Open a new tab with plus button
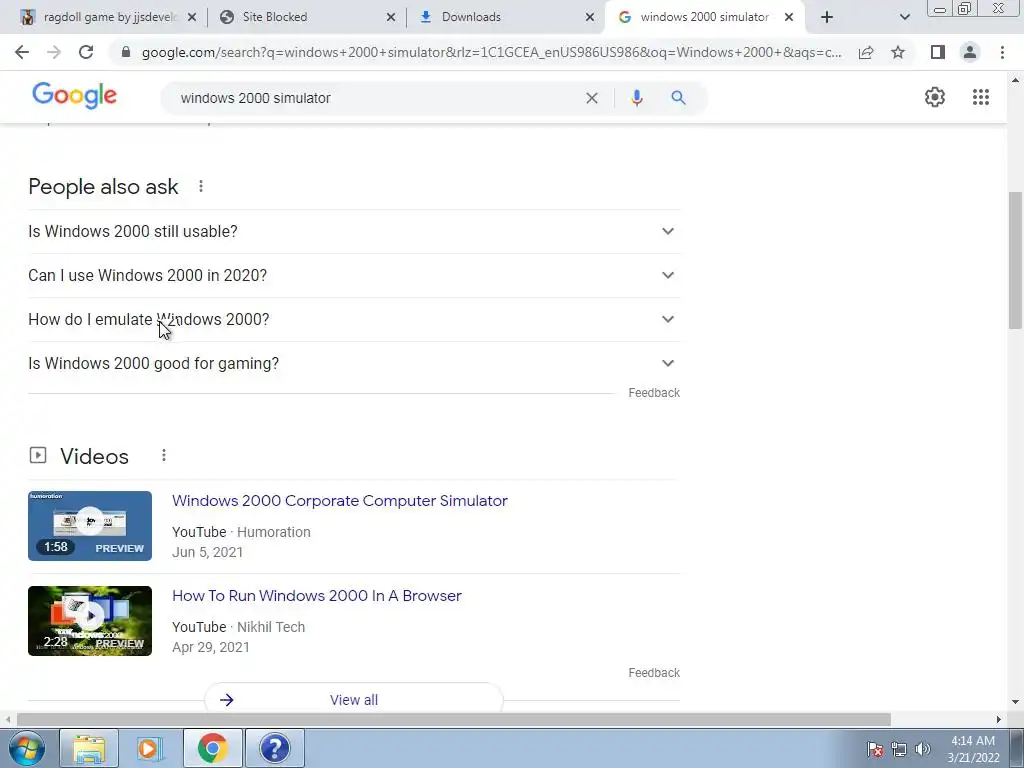The image size is (1024, 768). coord(827,17)
